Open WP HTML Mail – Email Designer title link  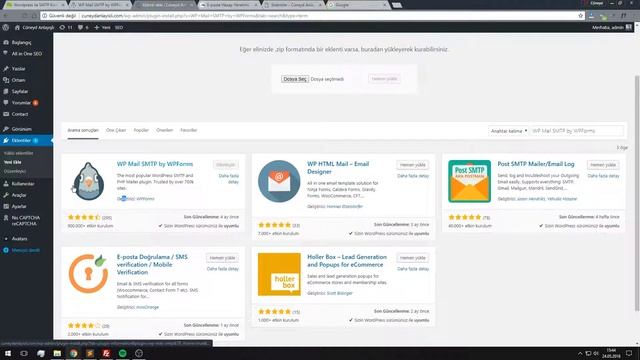pos(338,167)
